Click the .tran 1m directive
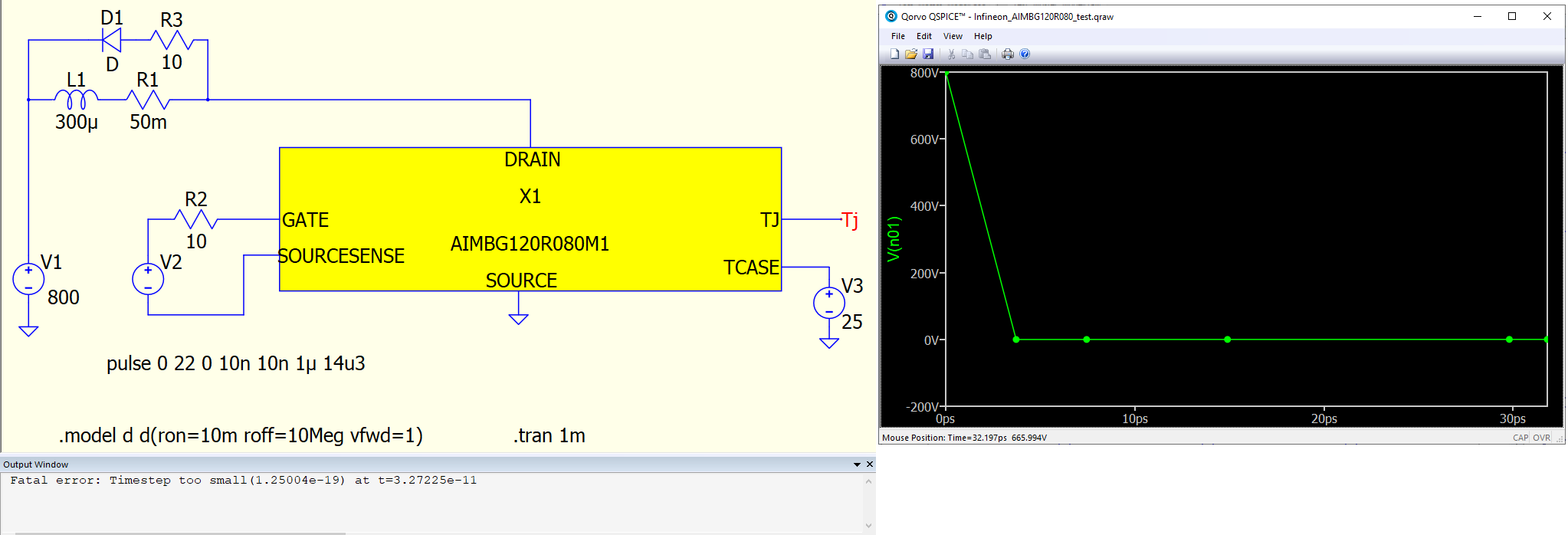The image size is (1568, 535). [549, 435]
